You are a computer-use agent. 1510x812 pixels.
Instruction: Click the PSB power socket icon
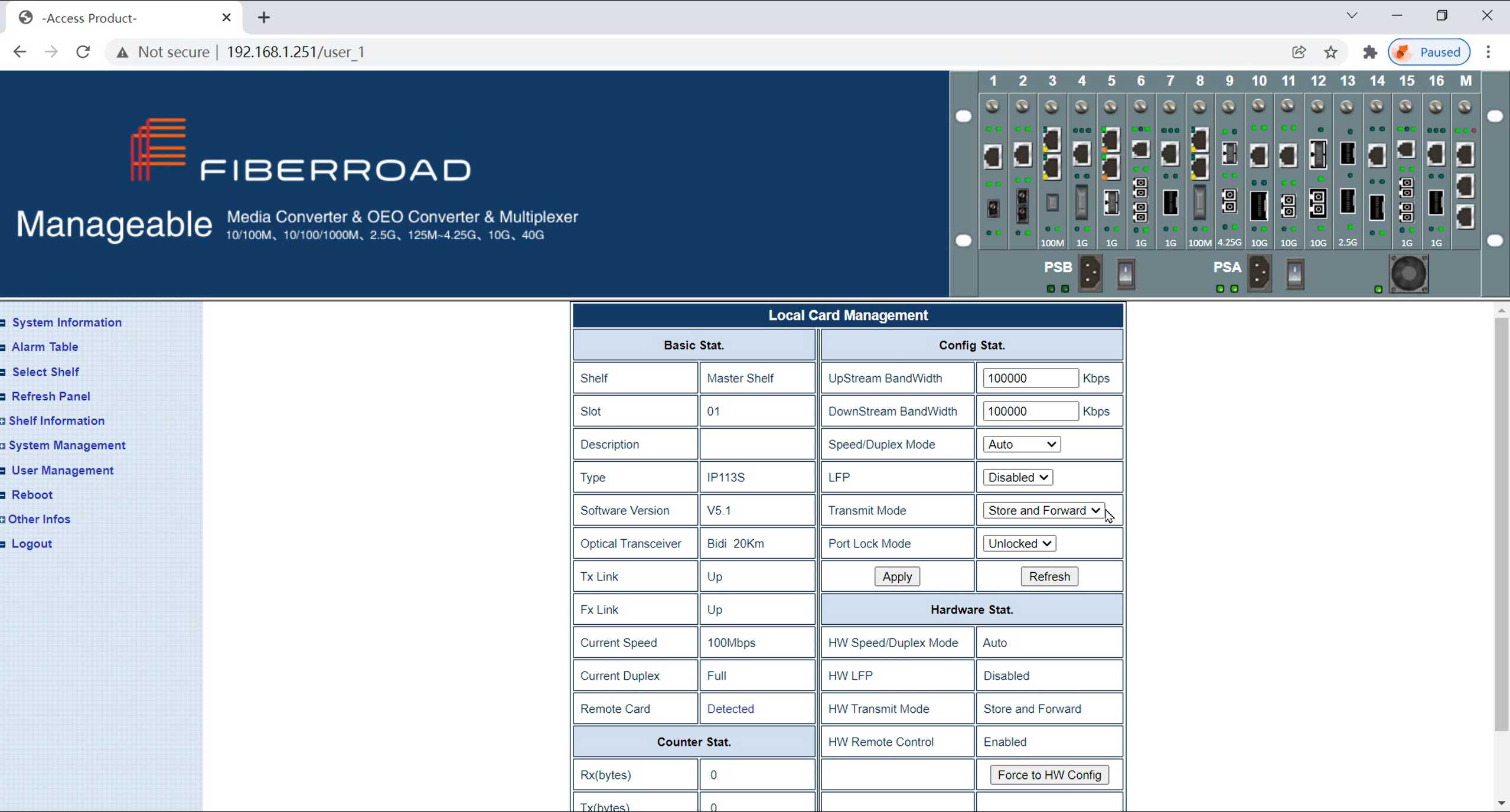coord(1090,273)
